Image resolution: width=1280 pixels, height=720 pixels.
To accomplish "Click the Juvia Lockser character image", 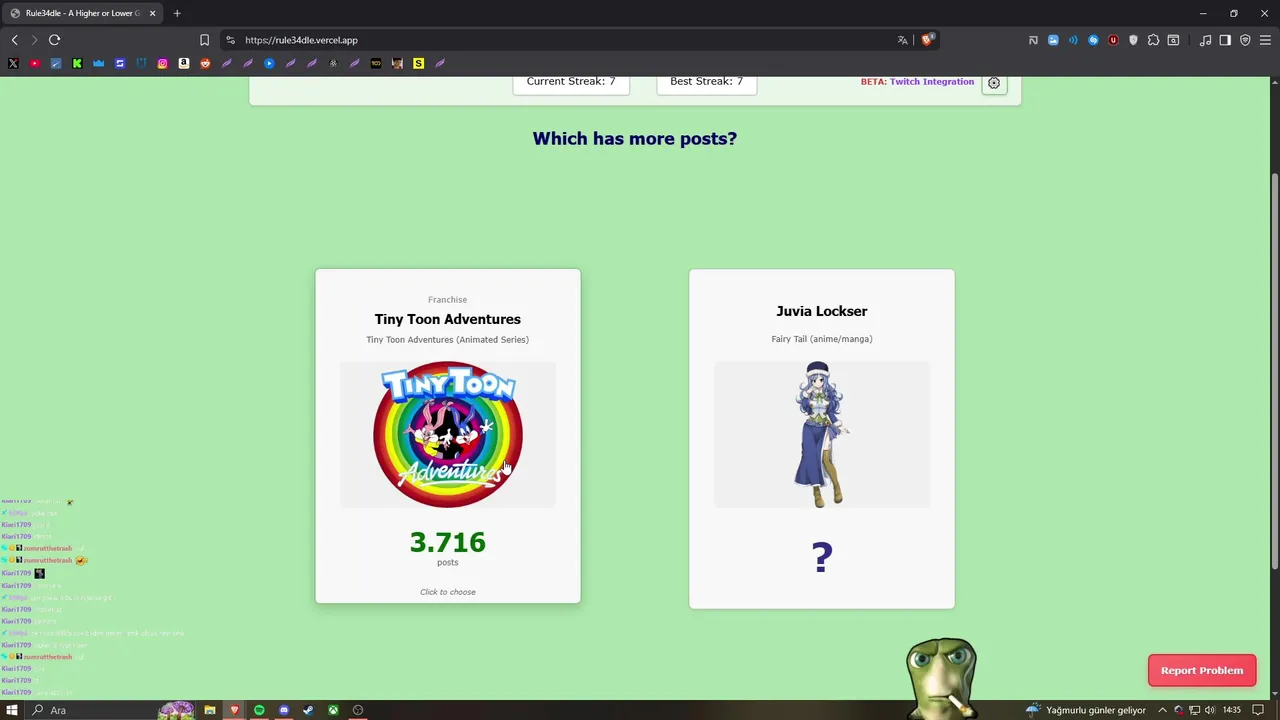I will click(822, 434).
